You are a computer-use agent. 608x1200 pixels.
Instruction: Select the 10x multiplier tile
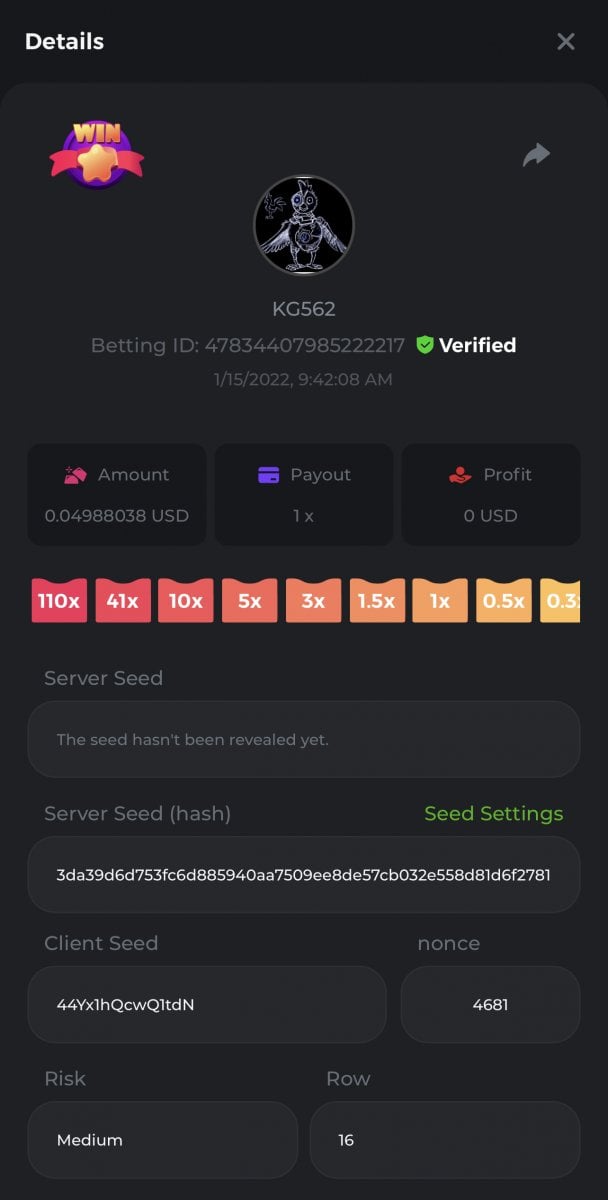[186, 600]
